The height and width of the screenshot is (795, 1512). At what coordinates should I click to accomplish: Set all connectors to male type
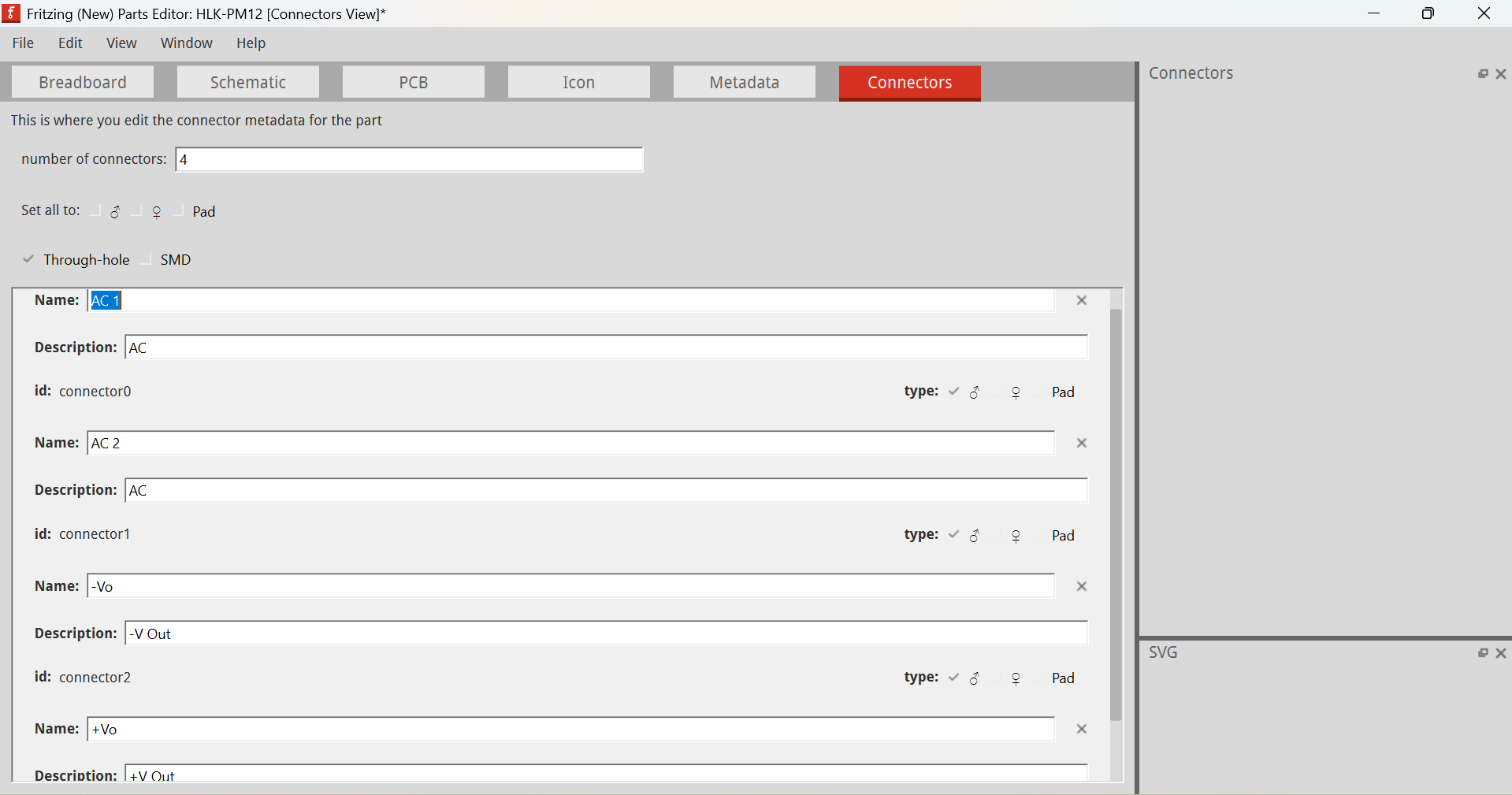tap(106, 211)
